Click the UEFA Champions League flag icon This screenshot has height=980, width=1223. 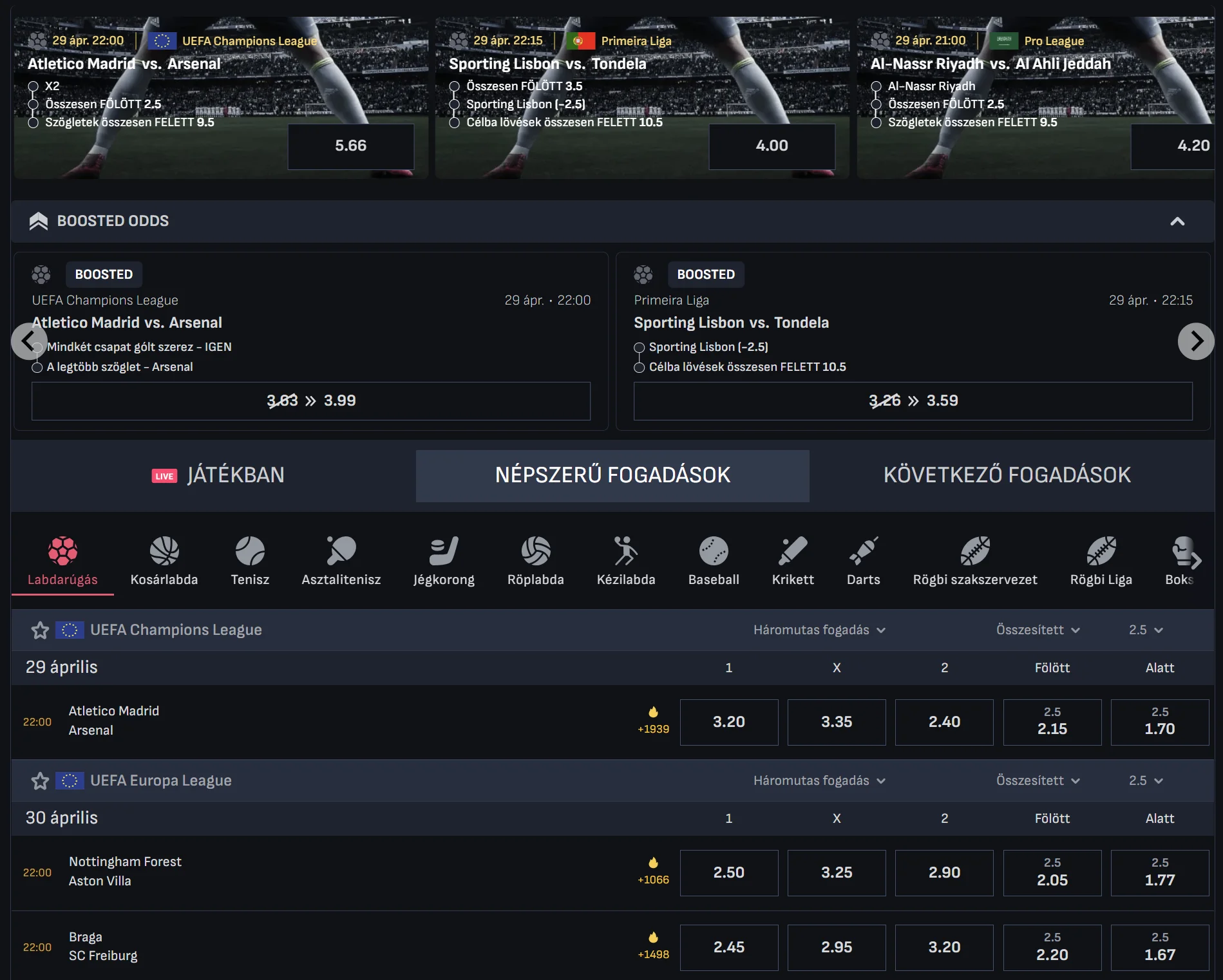(x=70, y=630)
